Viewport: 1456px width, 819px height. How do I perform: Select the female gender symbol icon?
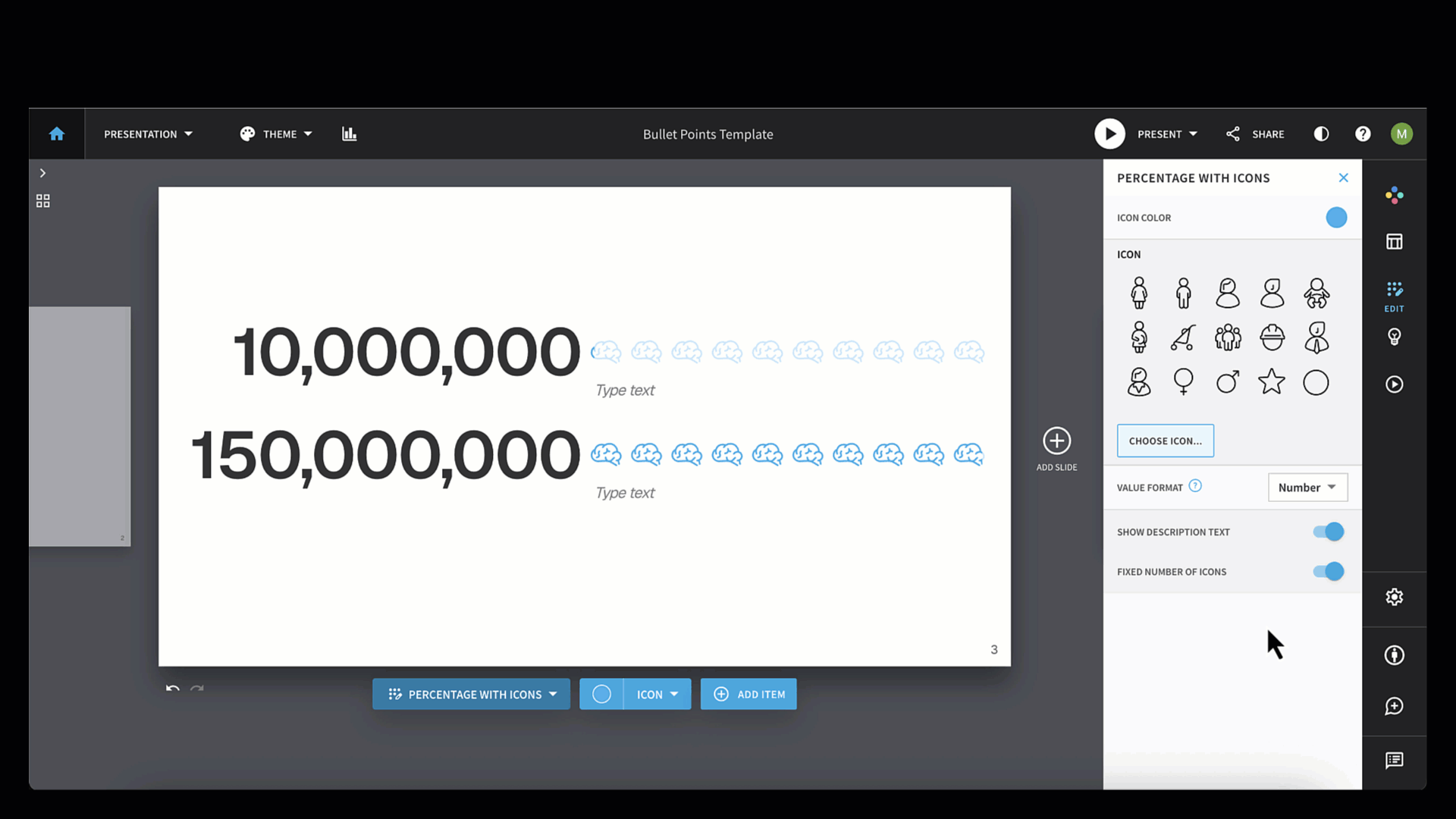pyautogui.click(x=1183, y=382)
